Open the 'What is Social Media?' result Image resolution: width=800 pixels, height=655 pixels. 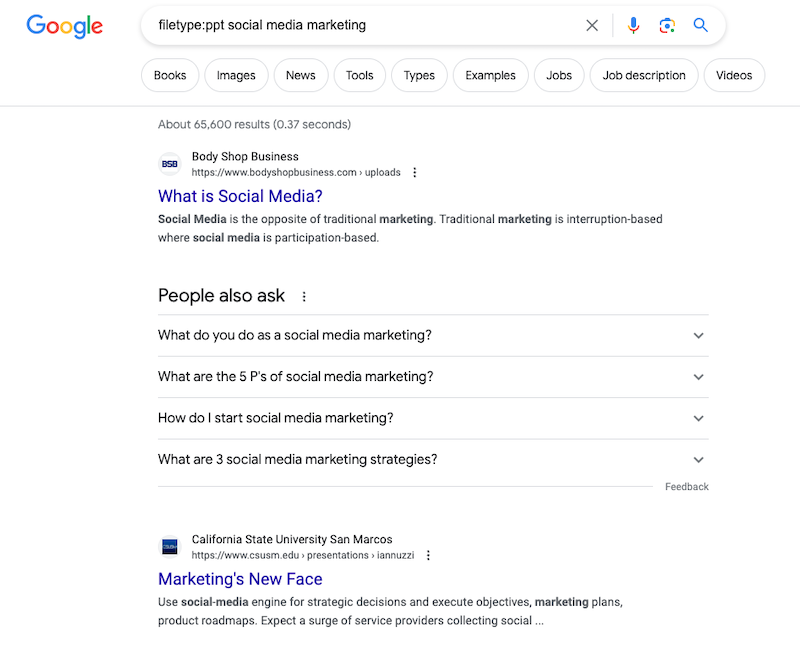[x=240, y=196]
